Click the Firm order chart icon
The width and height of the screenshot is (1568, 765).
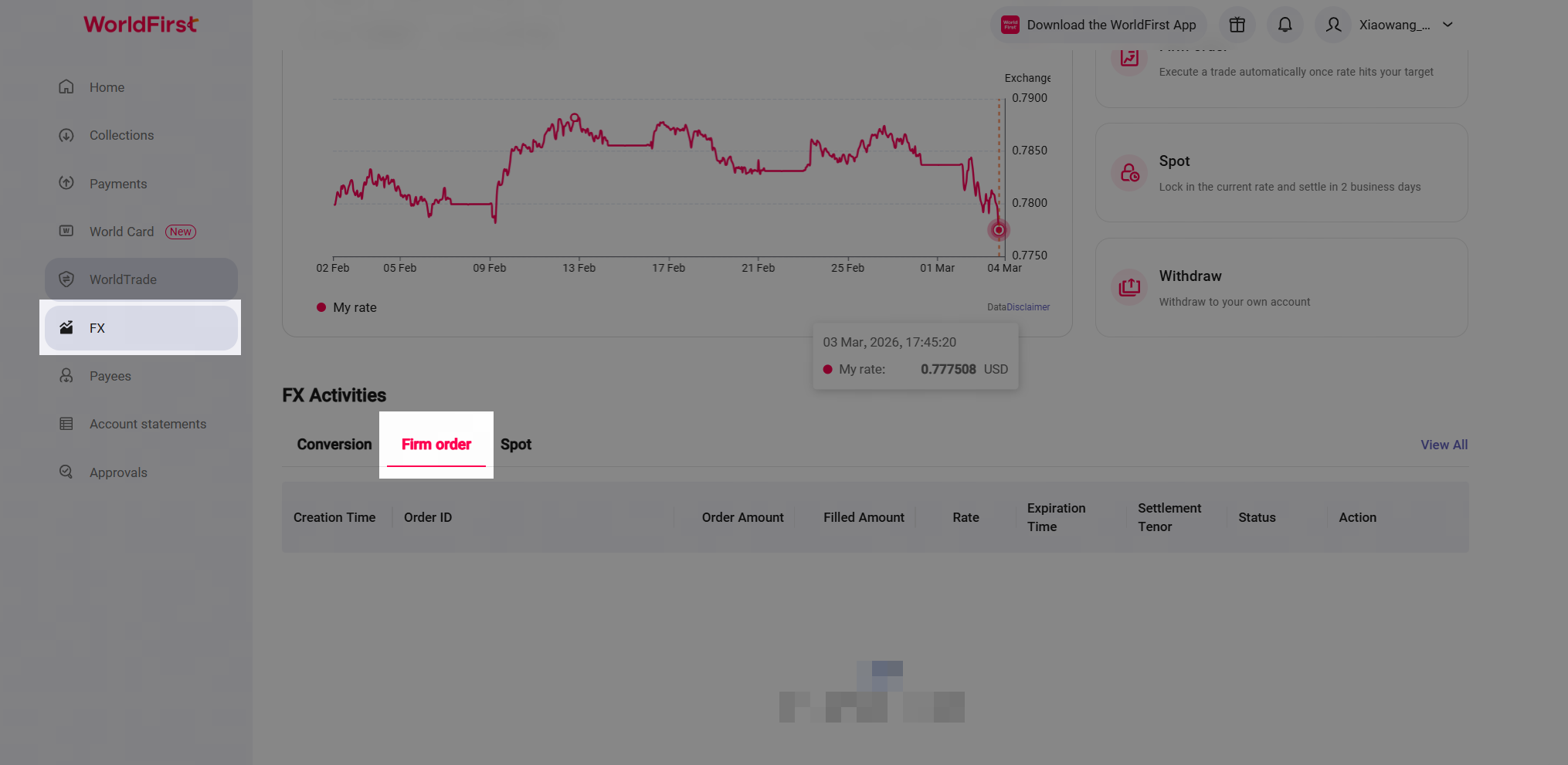pyautogui.click(x=1129, y=58)
